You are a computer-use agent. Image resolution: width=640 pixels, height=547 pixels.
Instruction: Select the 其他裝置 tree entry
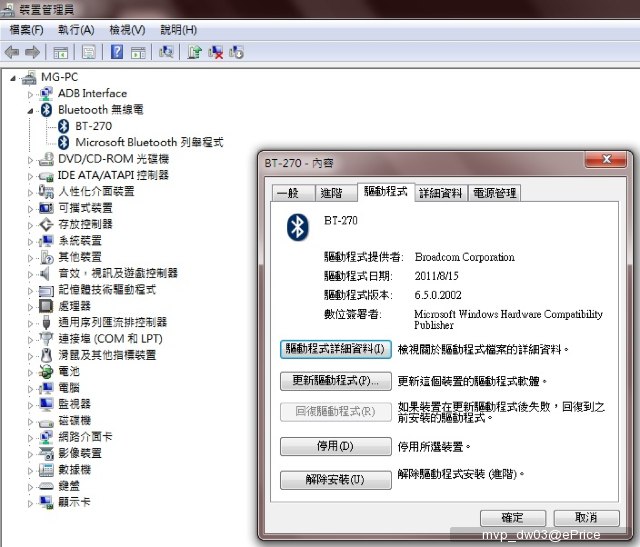coord(80,257)
